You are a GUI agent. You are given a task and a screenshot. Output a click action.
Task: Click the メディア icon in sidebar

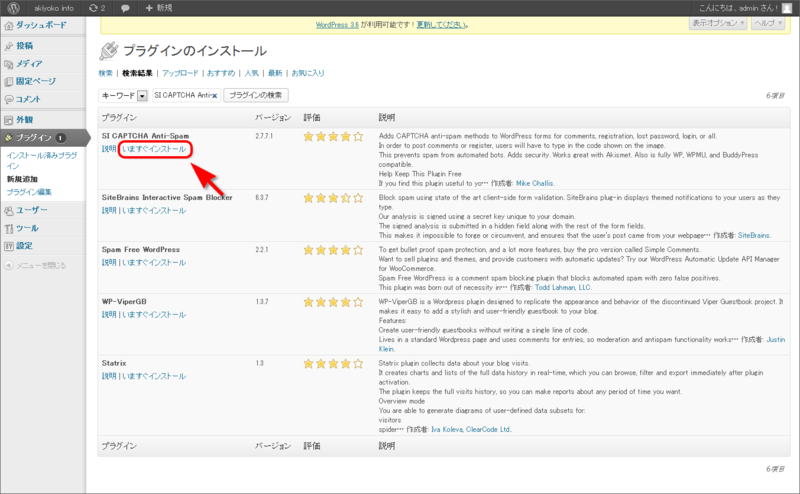[x=9, y=64]
